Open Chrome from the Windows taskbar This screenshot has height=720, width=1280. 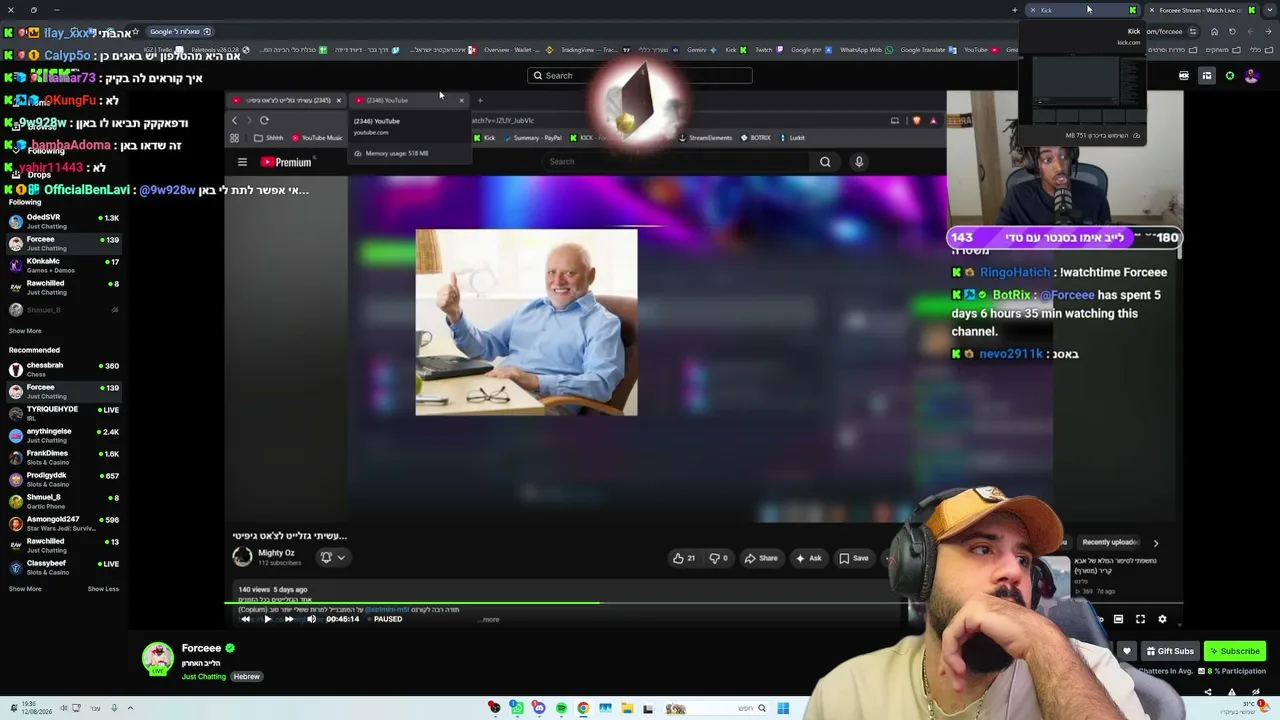coord(583,709)
